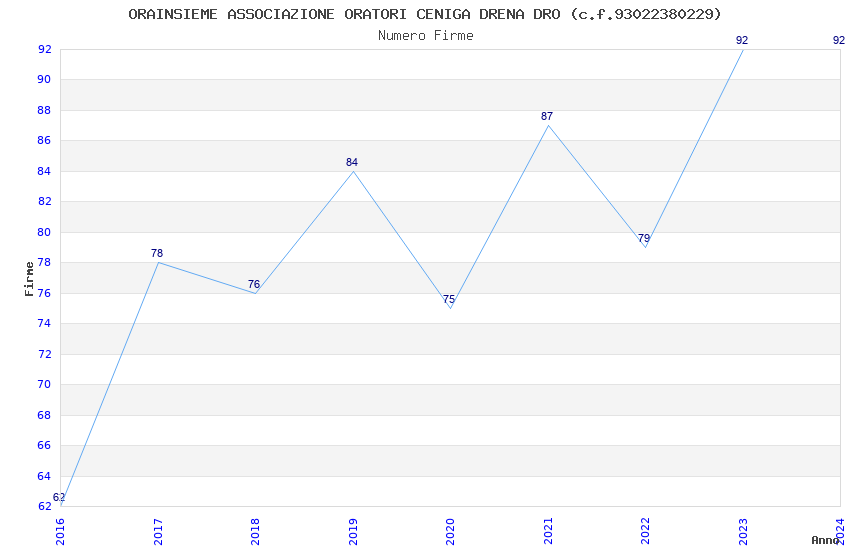The image size is (850, 550).
Task: Select the 2022 year label
Action: pos(645,532)
